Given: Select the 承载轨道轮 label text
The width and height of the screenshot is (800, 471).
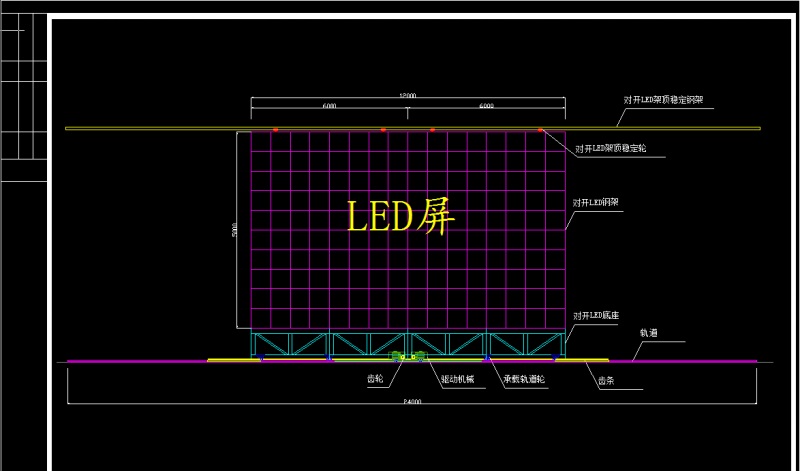Looking at the screenshot, I should [524, 380].
